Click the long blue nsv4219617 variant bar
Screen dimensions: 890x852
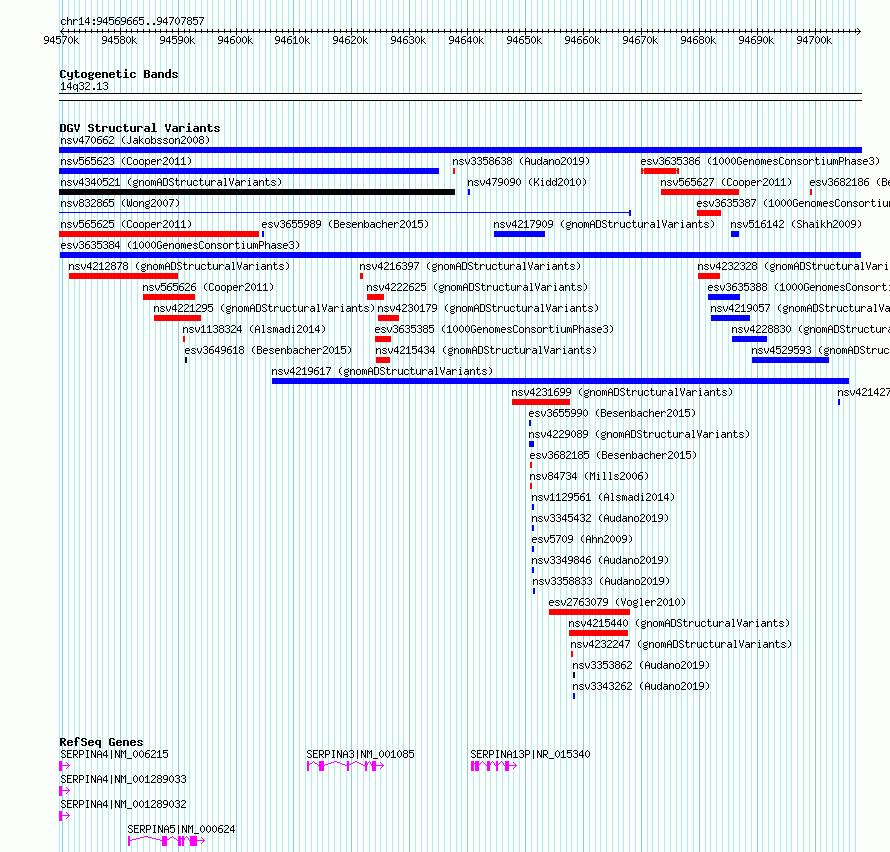click(x=561, y=381)
